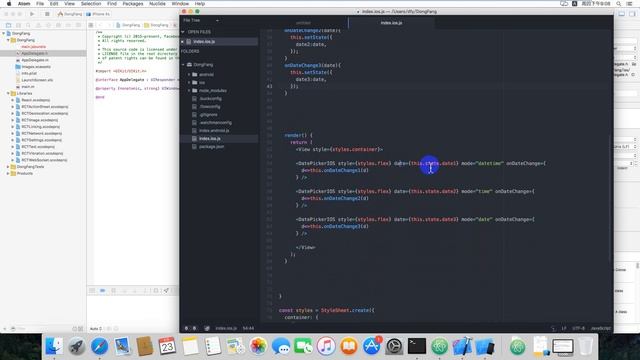Collapse the DongFang root folder in Atom
Screen dimensions: 640x360
183,64
